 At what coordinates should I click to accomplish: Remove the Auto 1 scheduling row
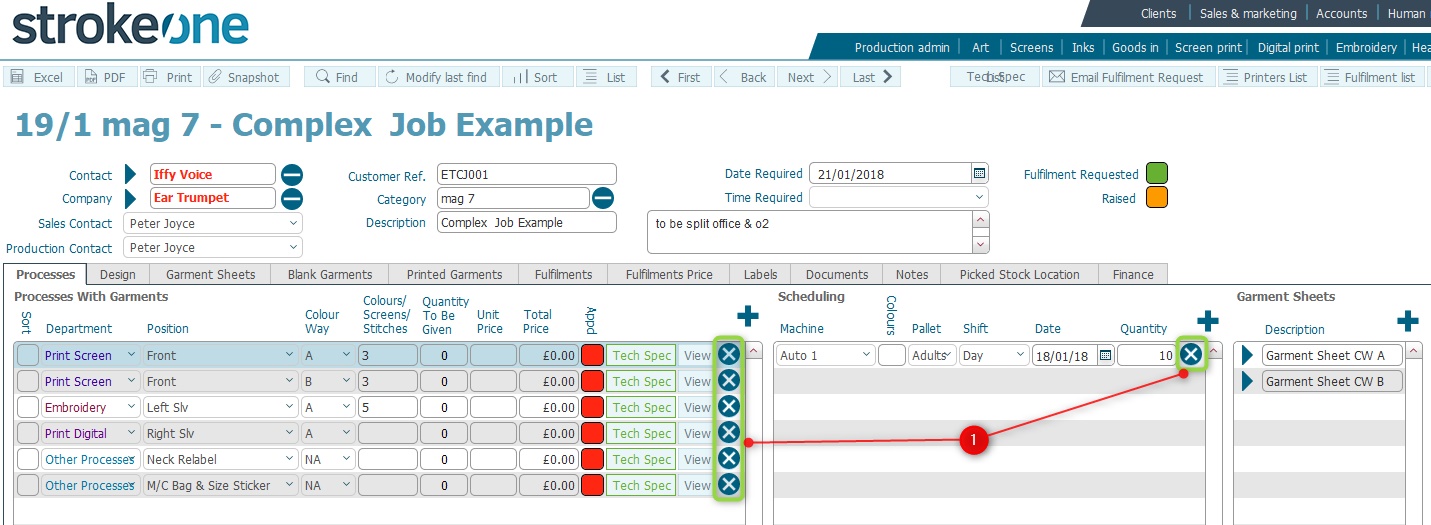point(1190,354)
